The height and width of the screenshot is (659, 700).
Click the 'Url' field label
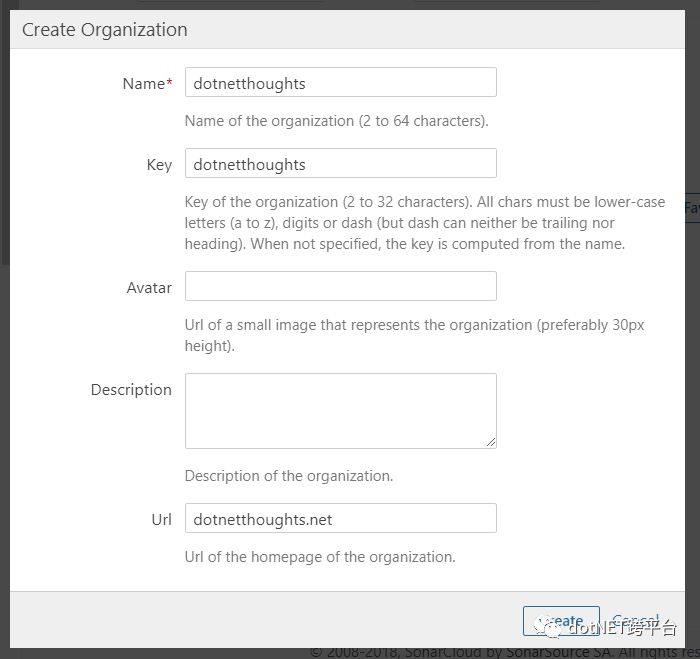pos(161,520)
